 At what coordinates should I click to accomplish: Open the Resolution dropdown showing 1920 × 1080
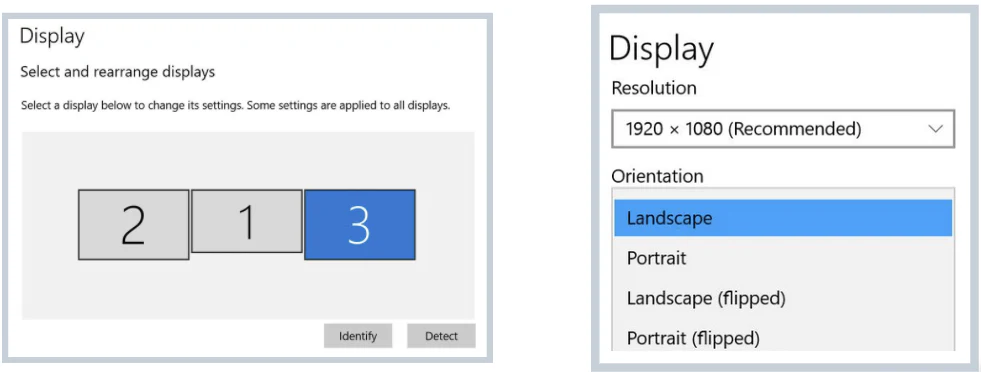point(783,129)
